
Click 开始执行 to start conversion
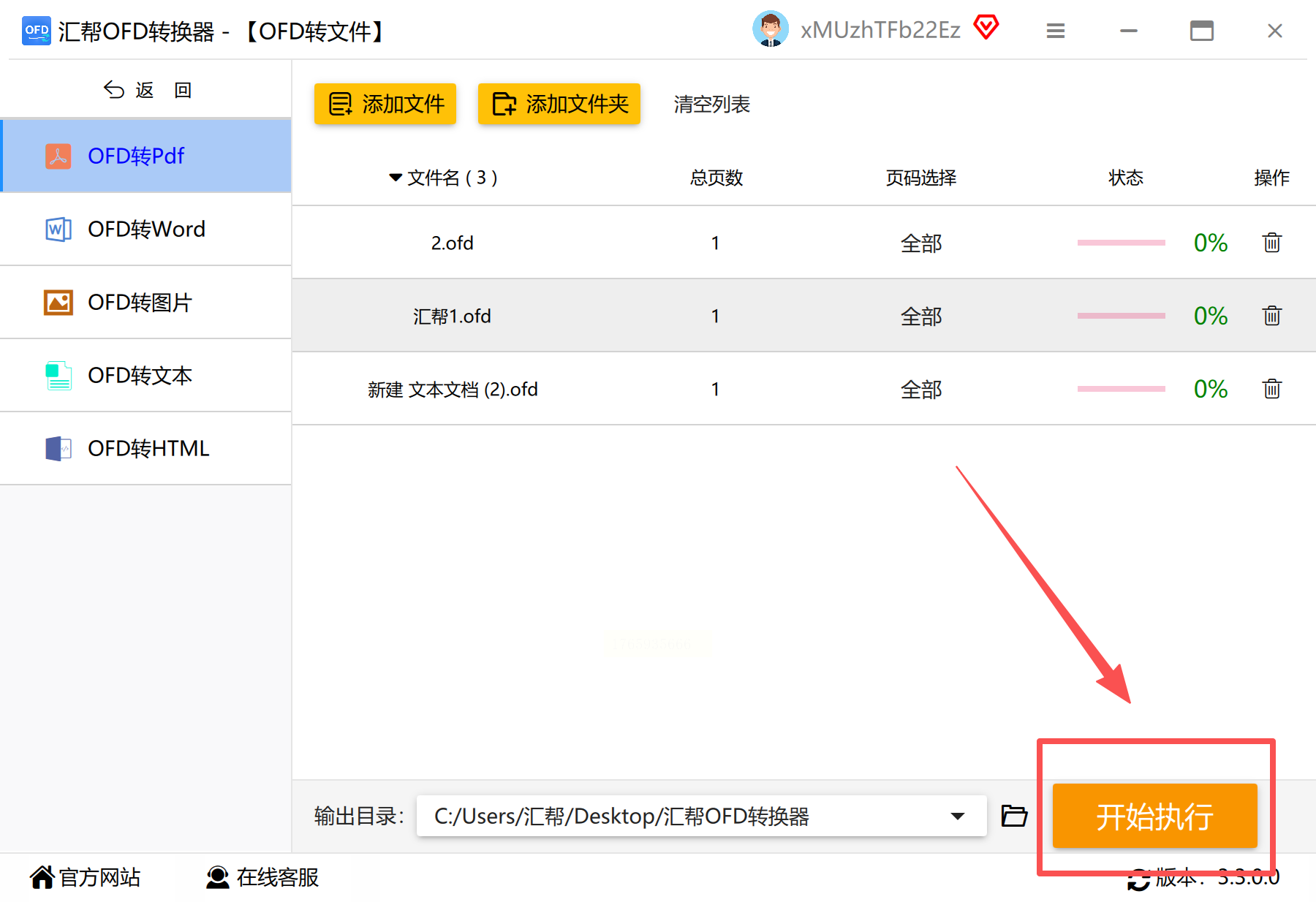pos(1154,816)
